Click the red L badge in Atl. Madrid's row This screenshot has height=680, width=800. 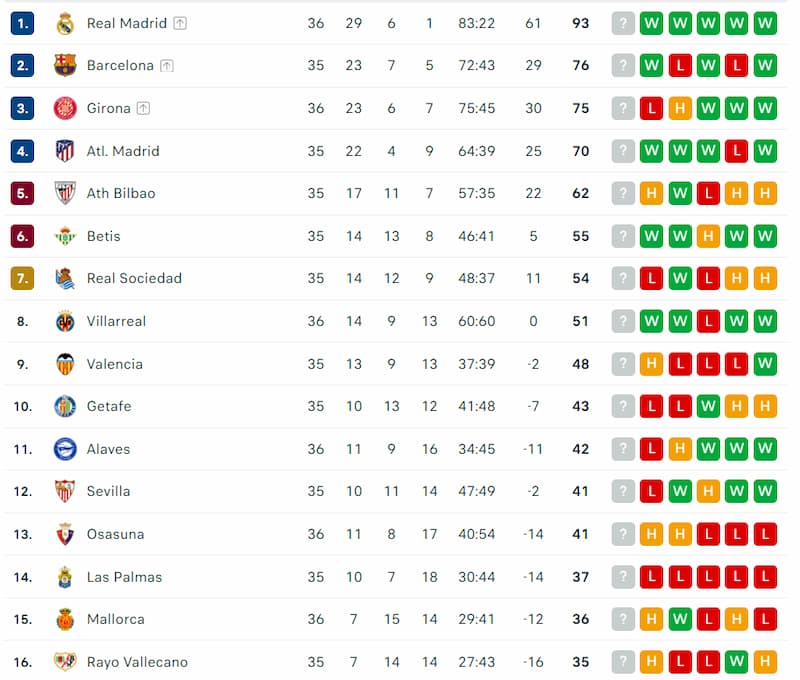tap(737, 151)
